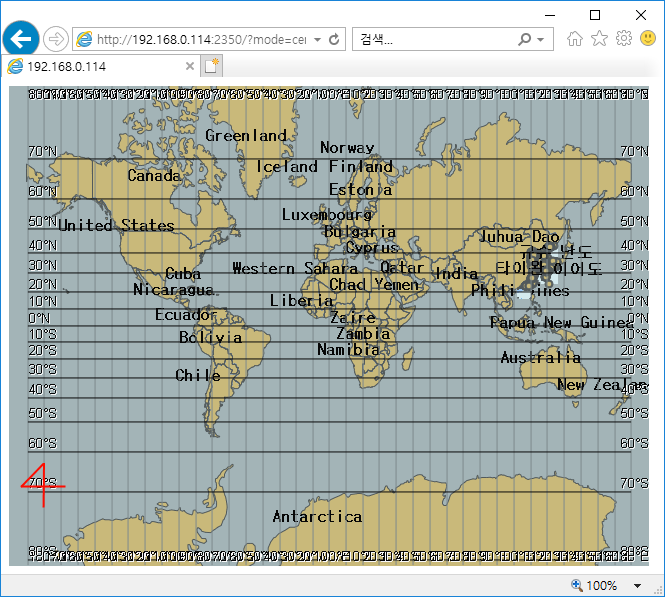Open the zoom level dropdown arrow
Screen dimensions: 665x597
[638, 586]
